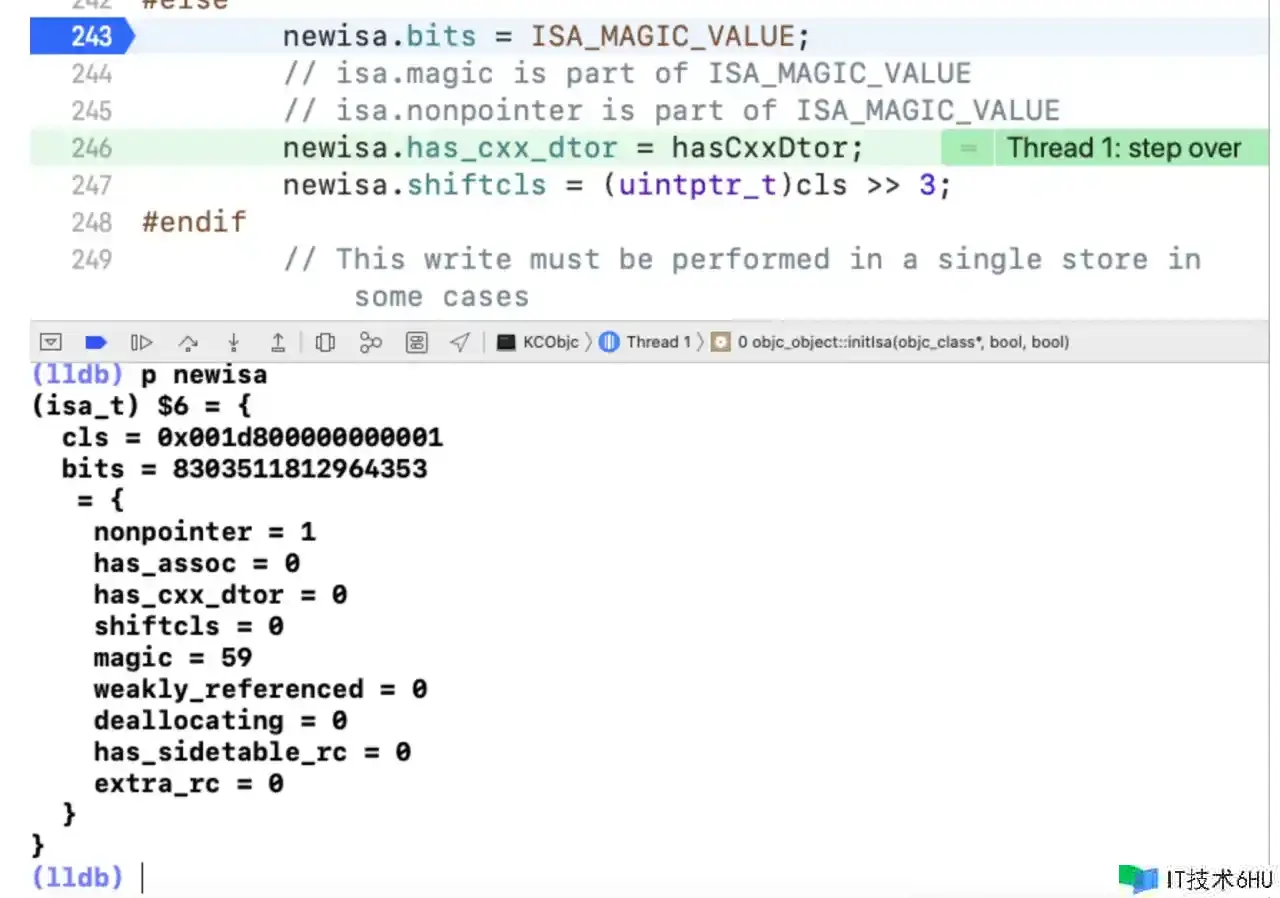
Task: Click the 'Thread 1: step over' annotation
Action: 1123,148
